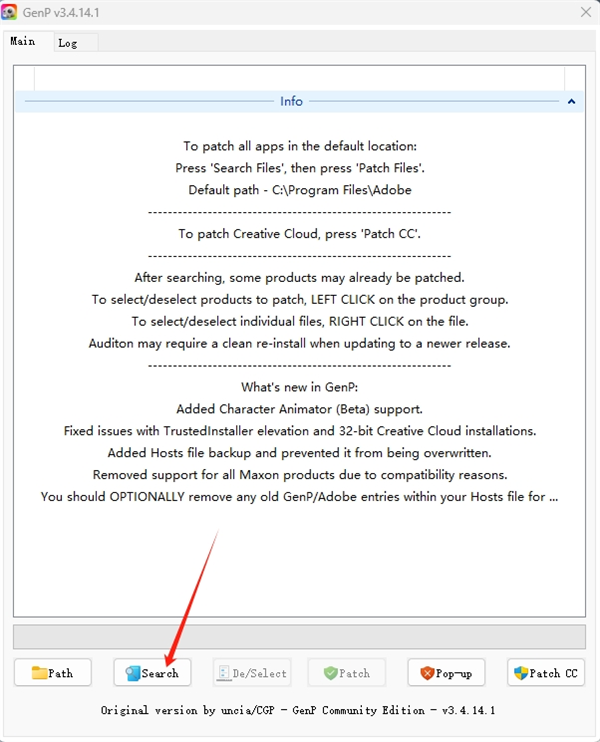Select the 'What's new in GenP:' line

point(300,387)
